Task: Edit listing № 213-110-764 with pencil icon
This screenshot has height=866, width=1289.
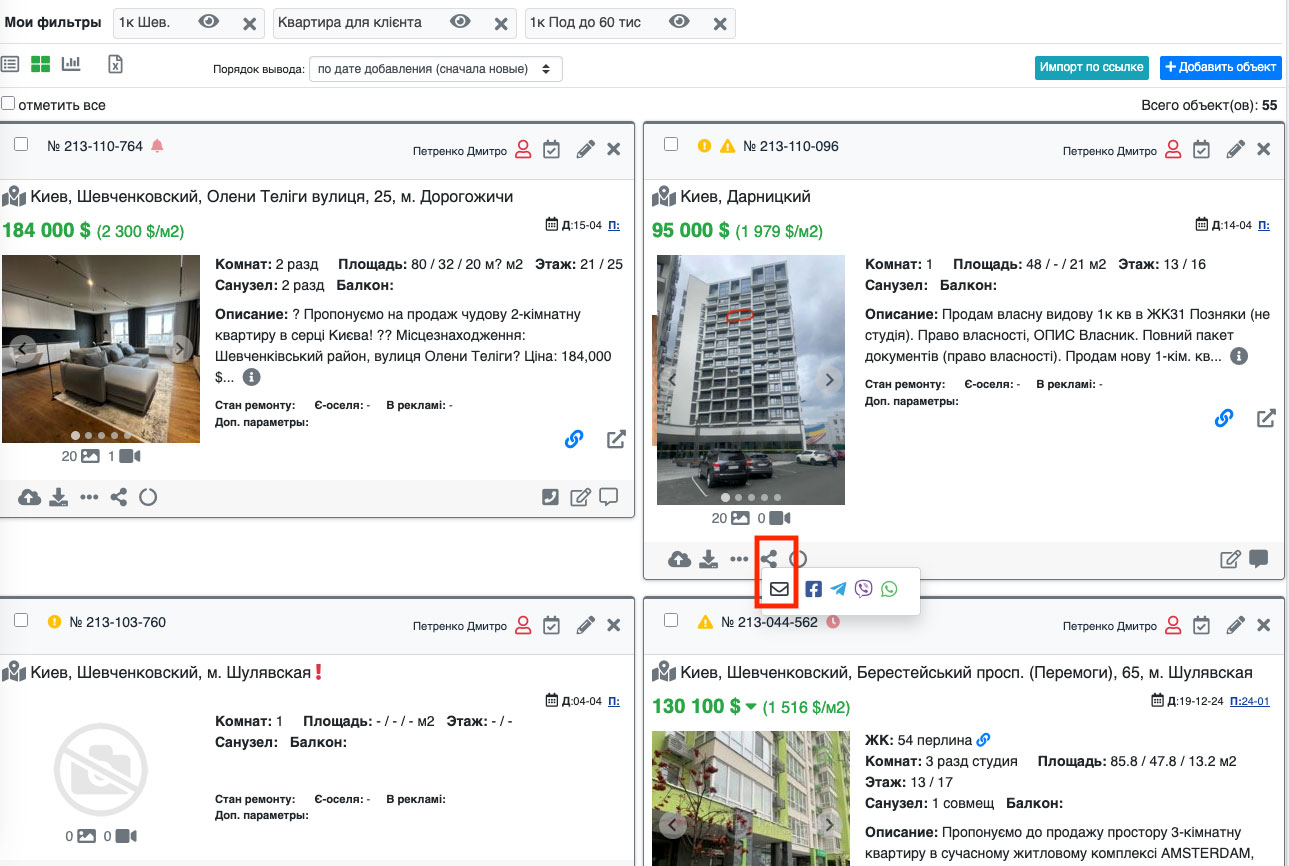Action: click(x=586, y=150)
